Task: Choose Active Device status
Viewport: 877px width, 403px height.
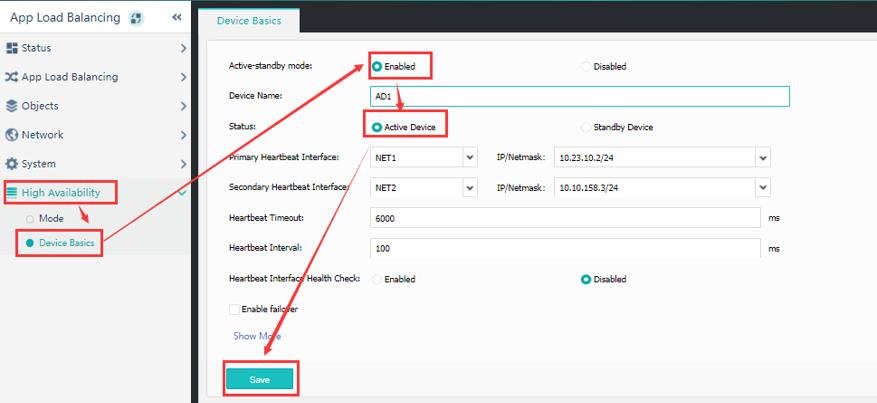Action: [x=377, y=127]
